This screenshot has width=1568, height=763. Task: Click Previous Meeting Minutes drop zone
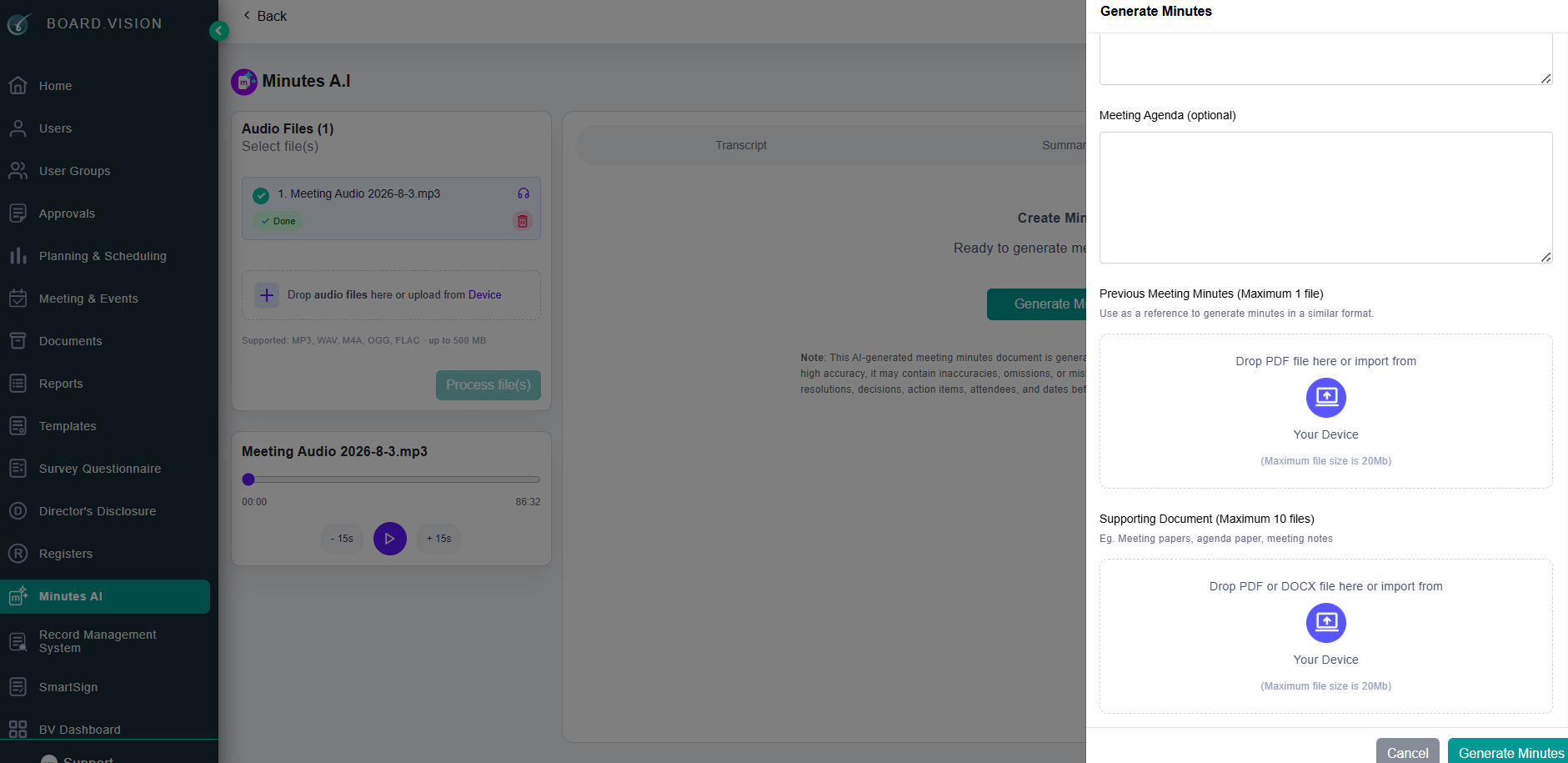(1325, 411)
